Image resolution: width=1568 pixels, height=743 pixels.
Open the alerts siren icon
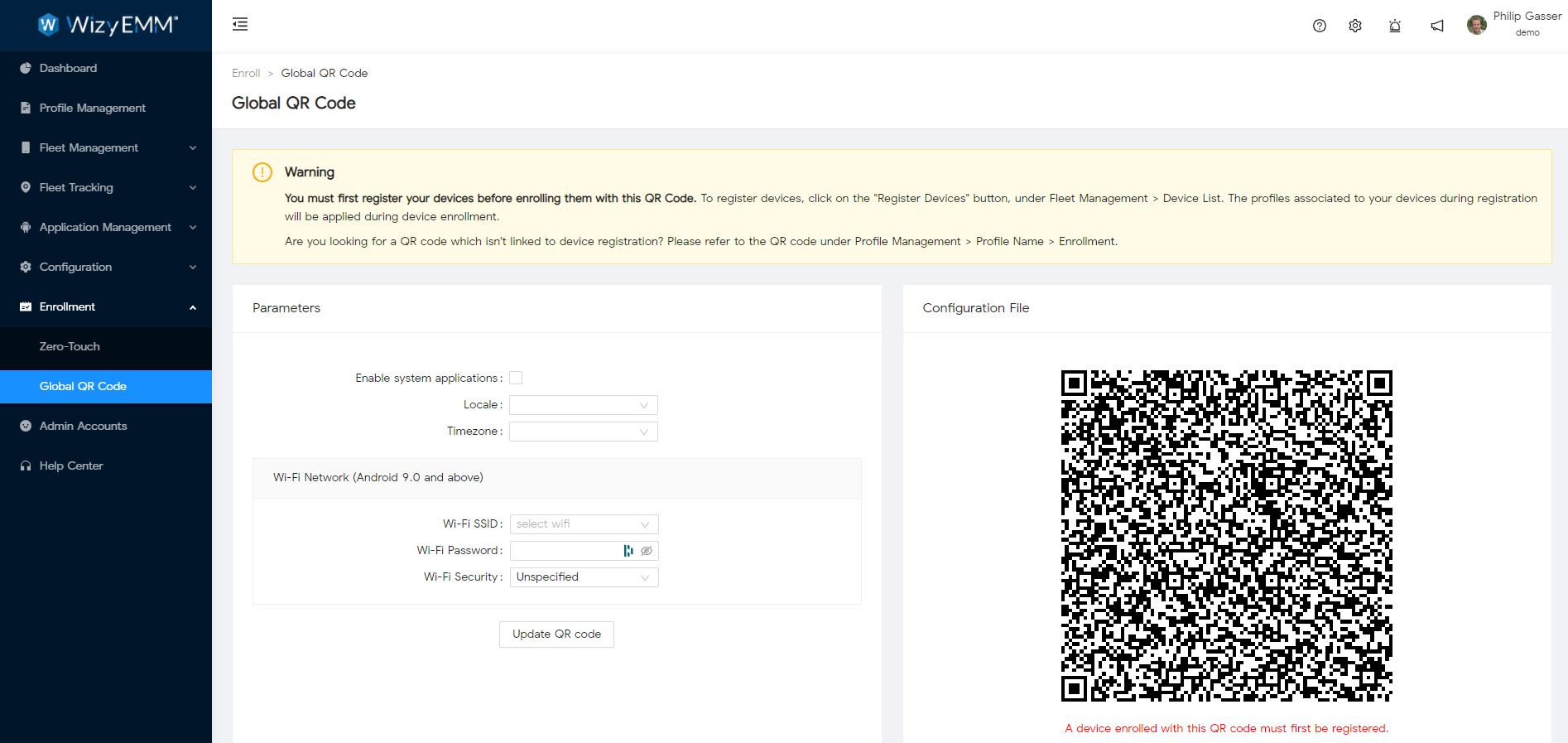coord(1395,26)
